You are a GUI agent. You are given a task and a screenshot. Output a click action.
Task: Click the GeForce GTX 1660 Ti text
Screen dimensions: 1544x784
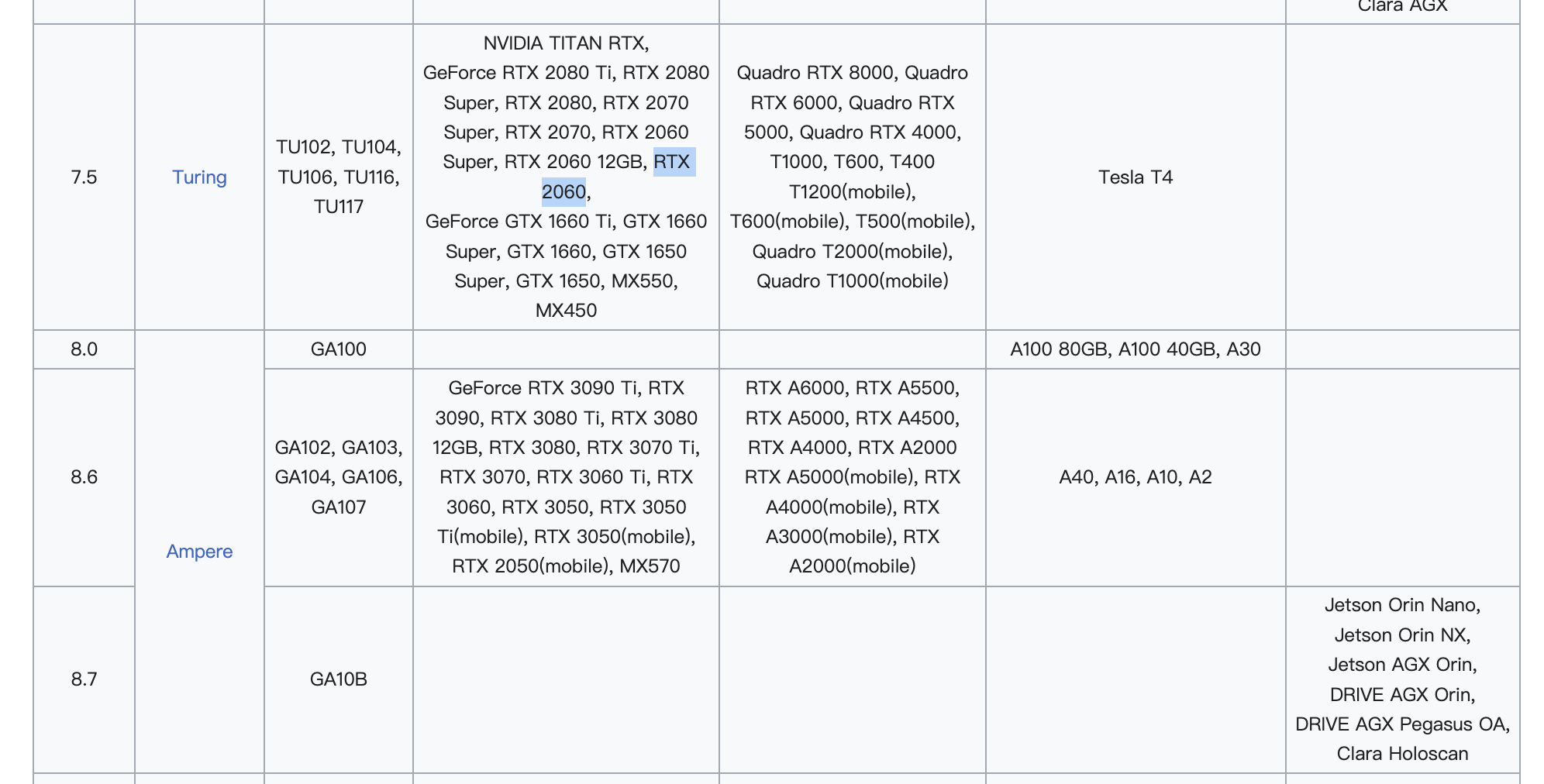(x=519, y=222)
